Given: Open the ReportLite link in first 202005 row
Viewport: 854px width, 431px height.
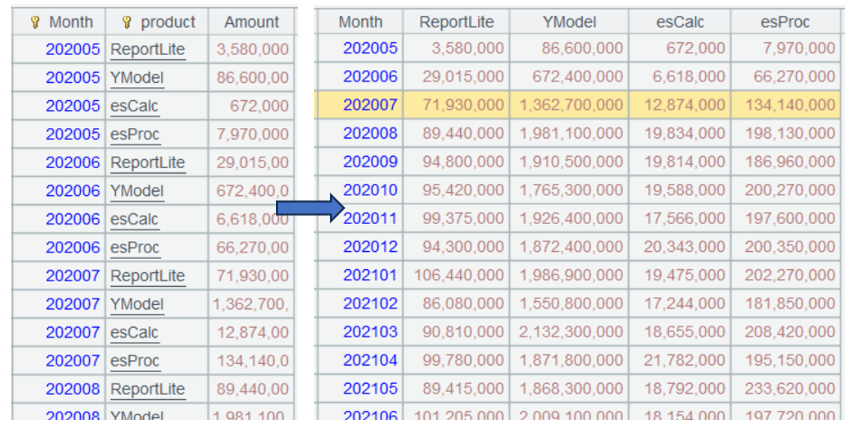Looking at the screenshot, I should [147, 50].
